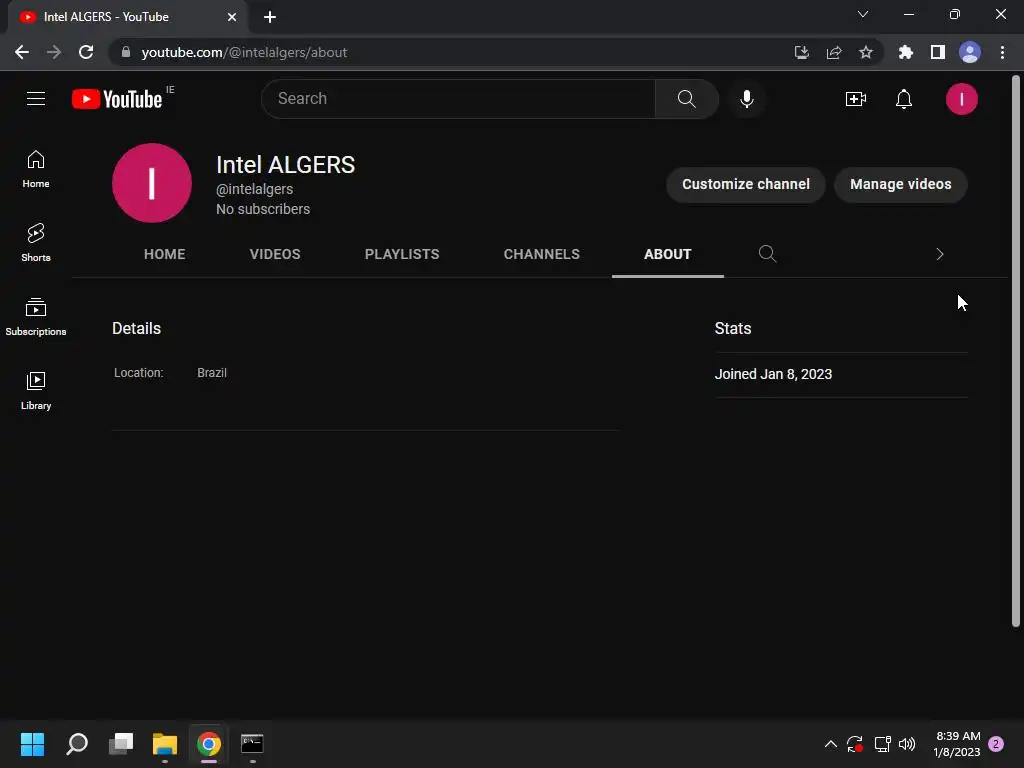The height and width of the screenshot is (768, 1024).
Task: Click the search magnifier button
Action: click(686, 99)
